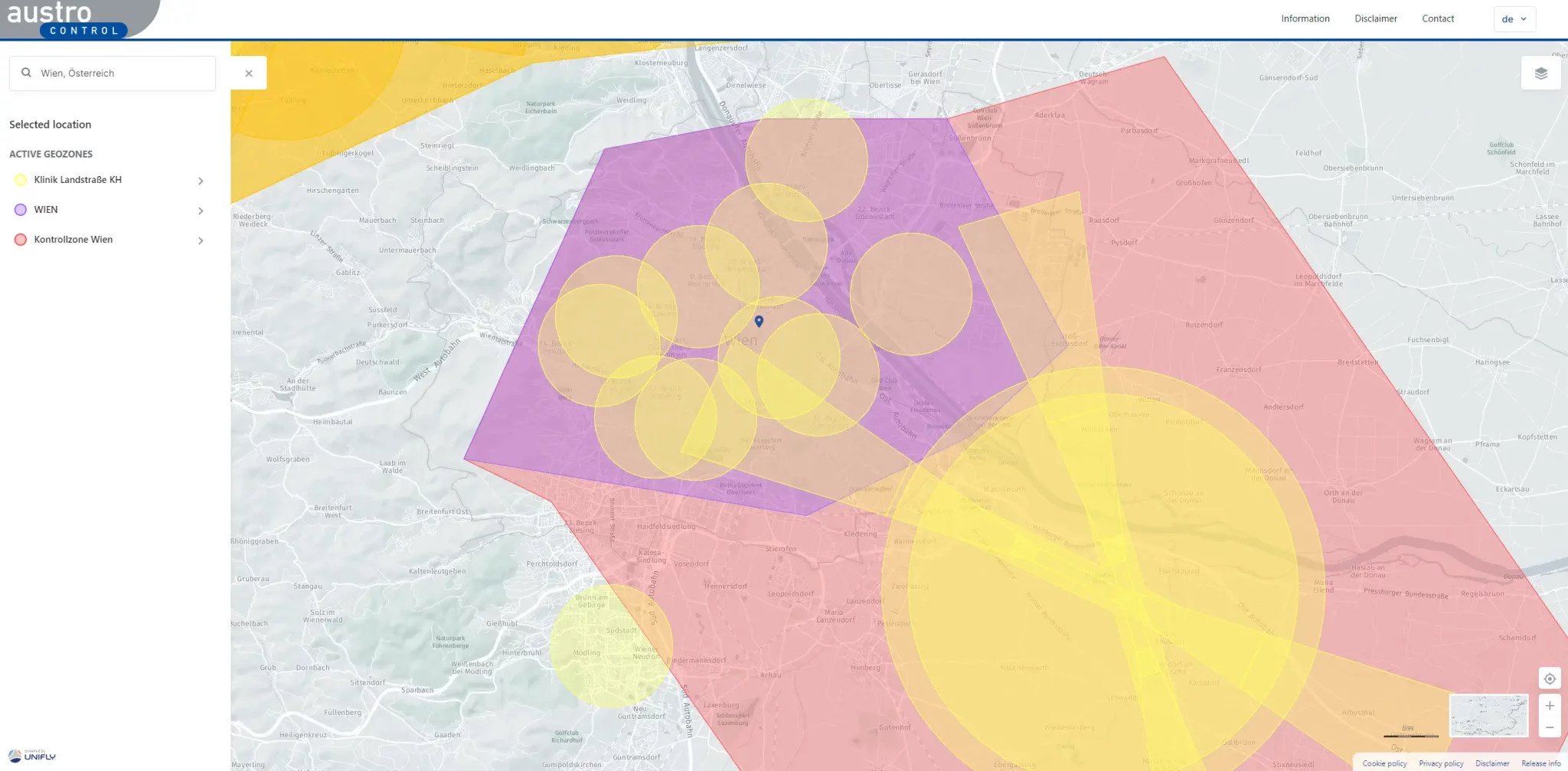Open the Disclaimer page in header
The image size is (1568, 771).
pyautogui.click(x=1376, y=18)
